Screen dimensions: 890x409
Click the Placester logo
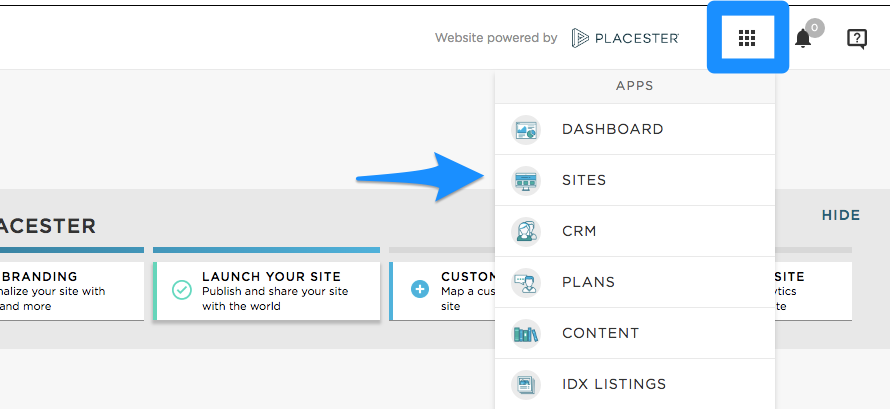point(625,38)
